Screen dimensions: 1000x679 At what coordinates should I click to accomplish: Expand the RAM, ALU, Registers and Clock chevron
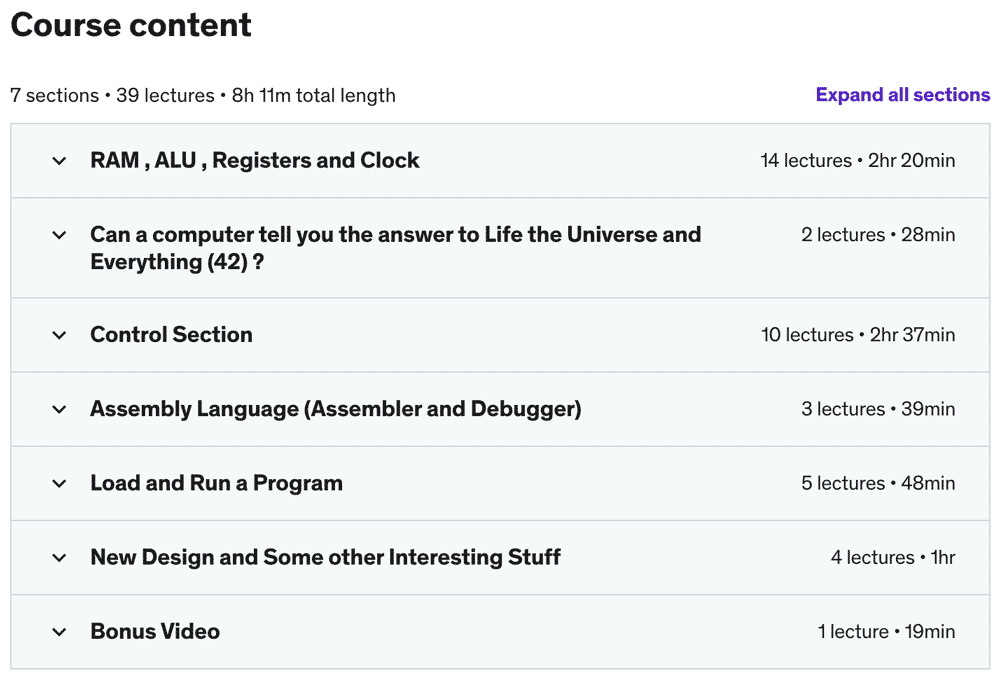point(59,161)
